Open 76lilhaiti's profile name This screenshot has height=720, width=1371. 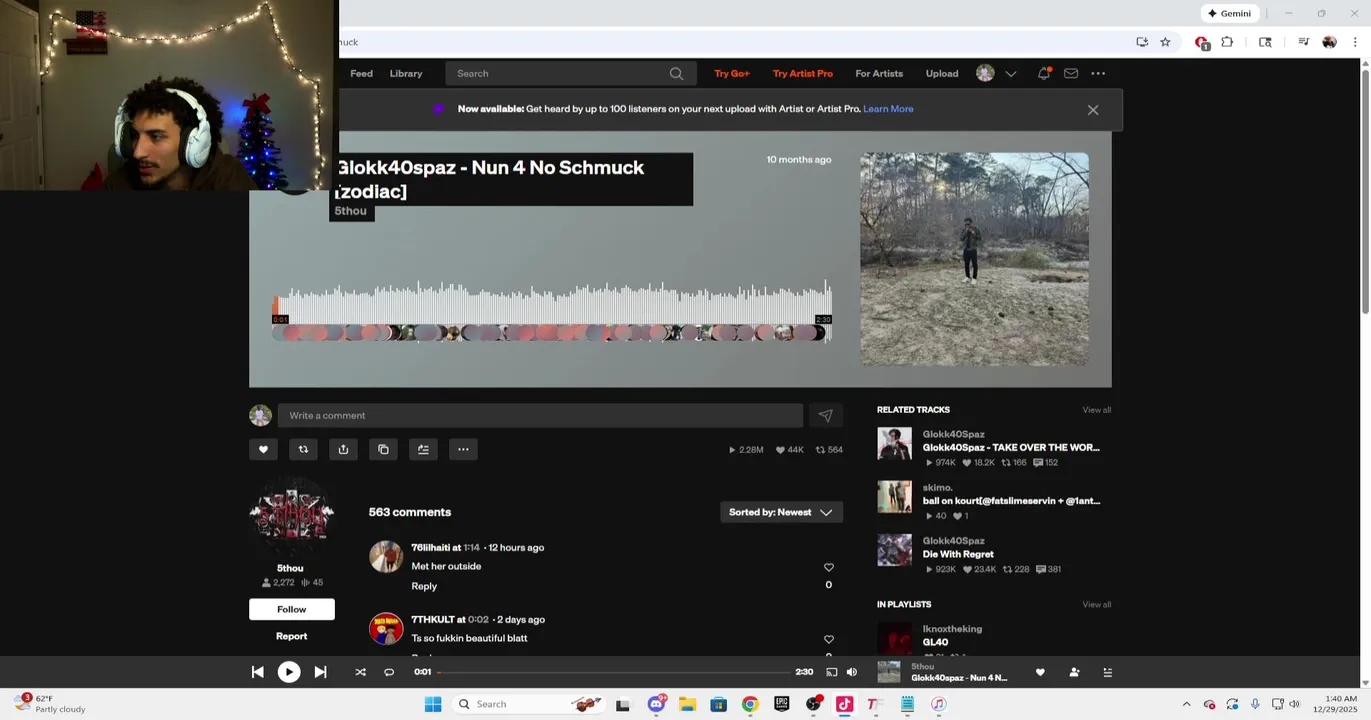430,547
